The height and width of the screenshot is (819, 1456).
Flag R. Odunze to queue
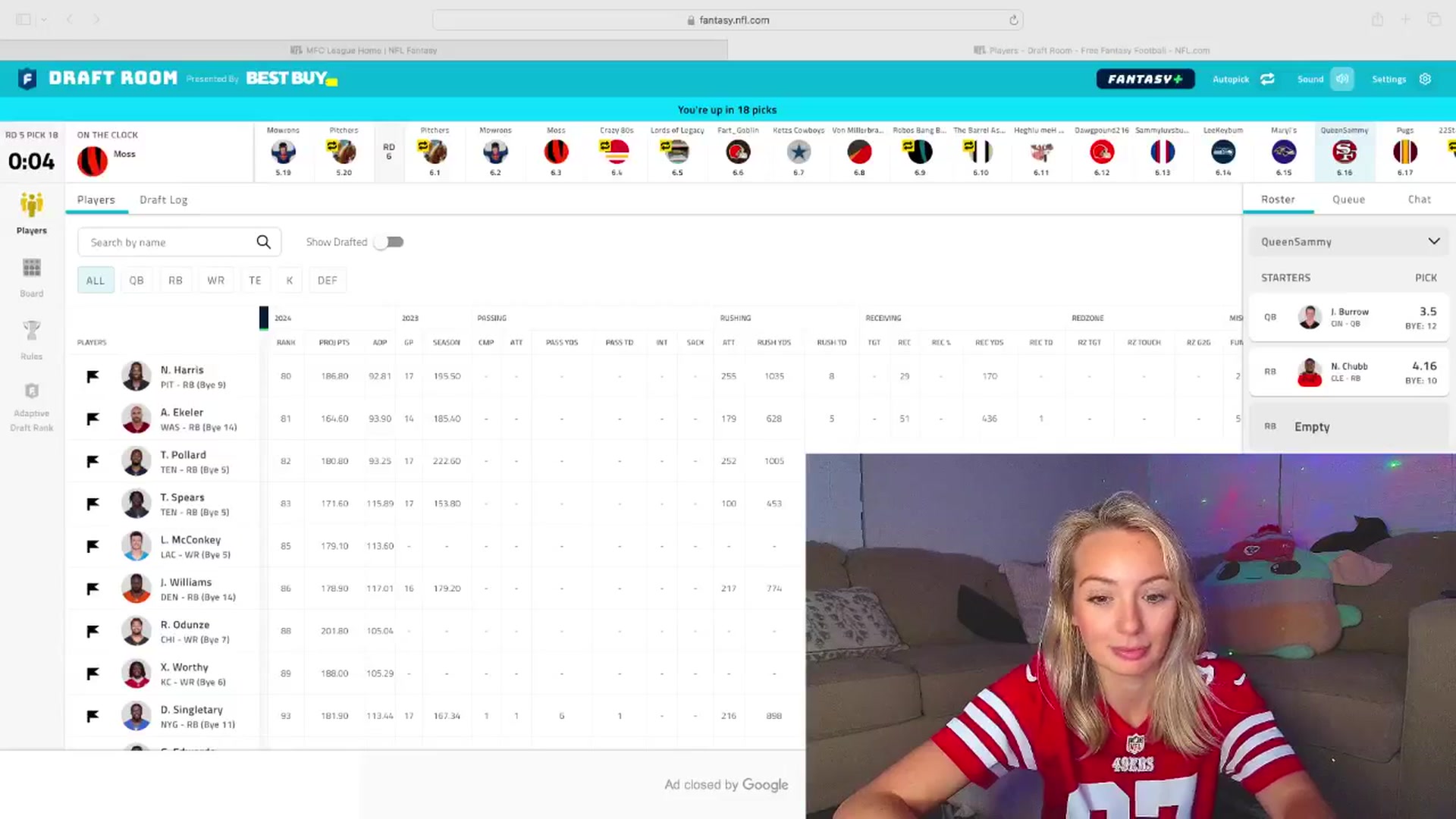point(93,631)
